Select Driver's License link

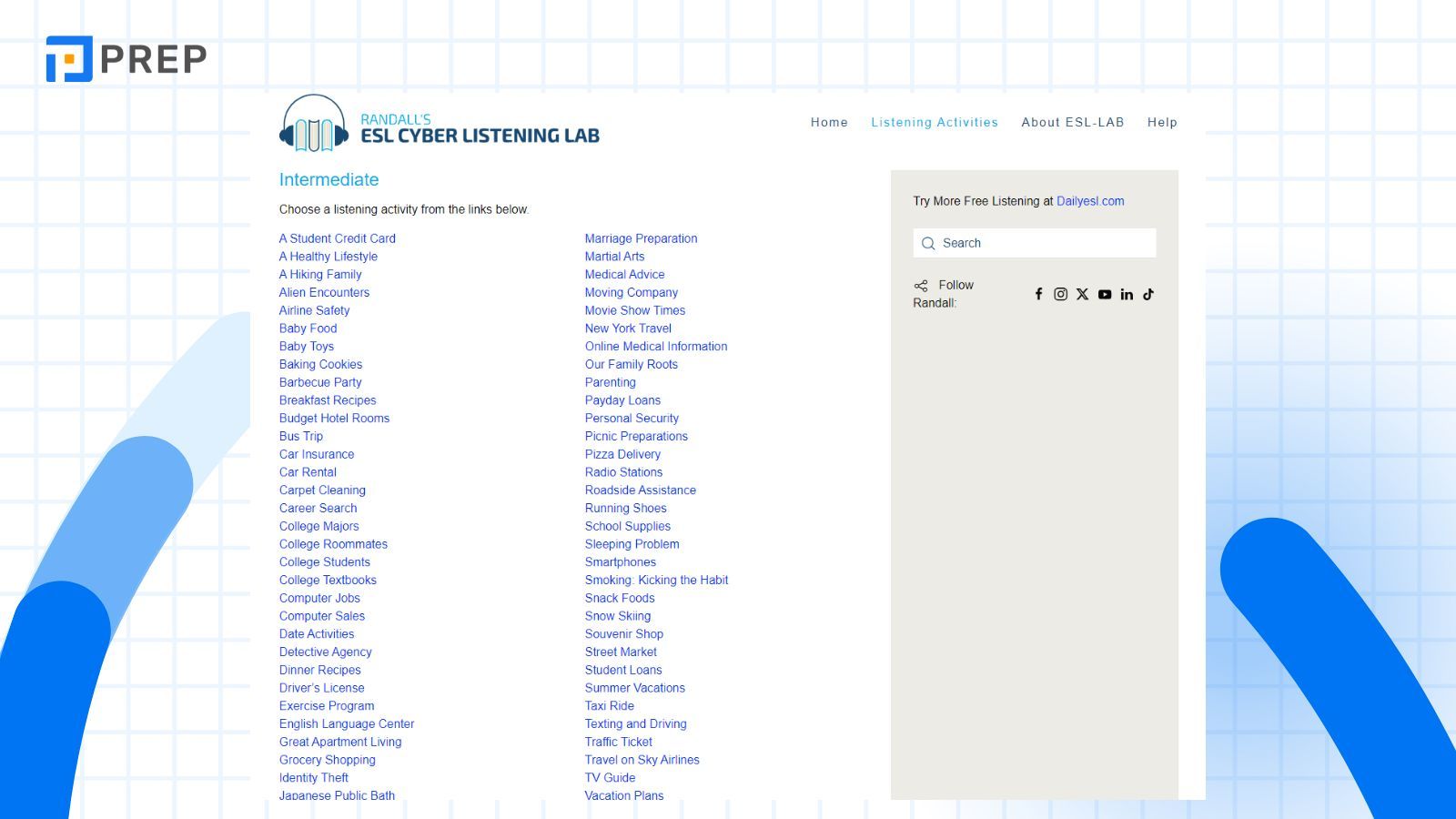pyautogui.click(x=321, y=688)
